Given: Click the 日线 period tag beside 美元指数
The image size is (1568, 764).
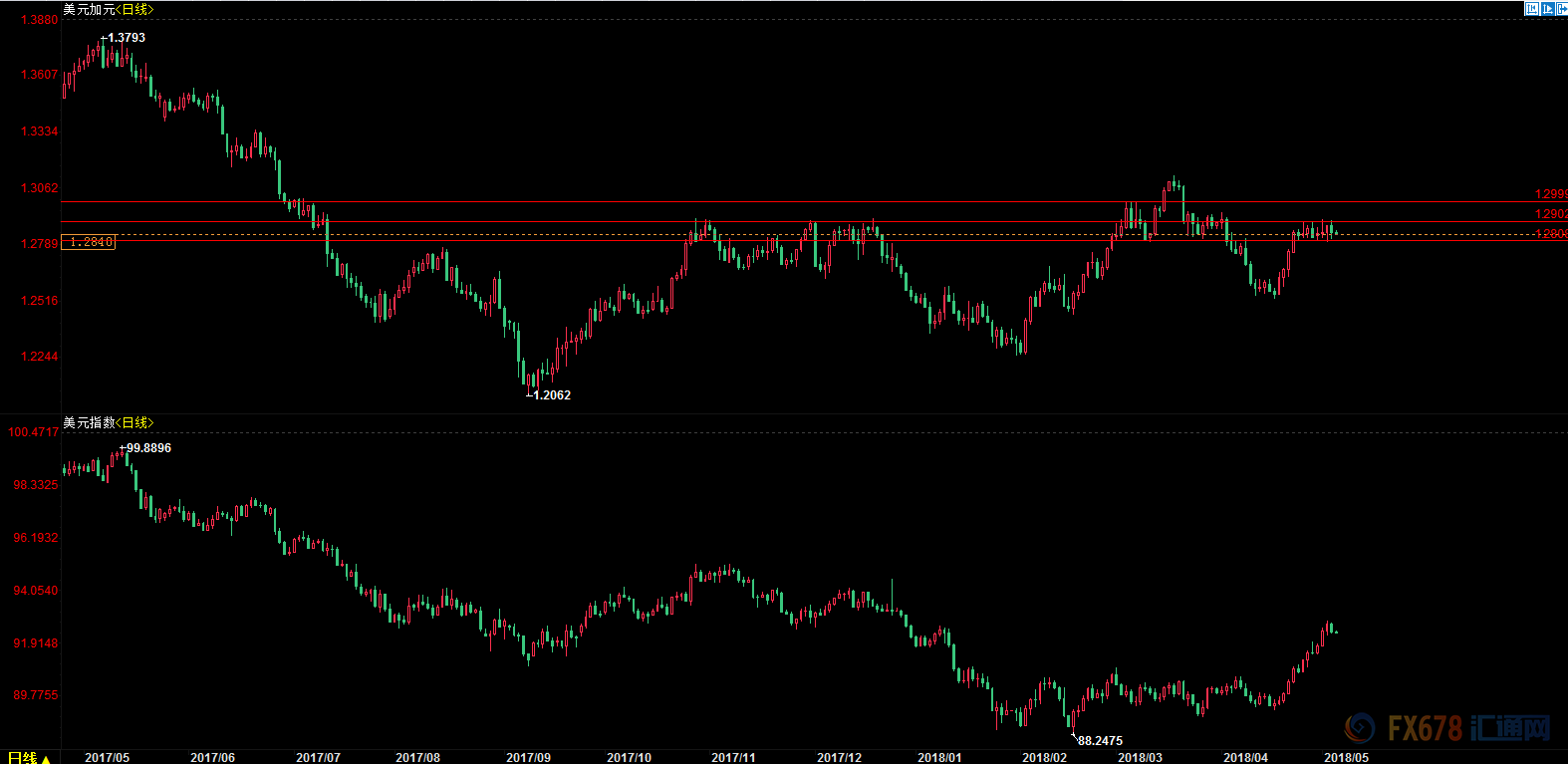Looking at the screenshot, I should point(134,422).
